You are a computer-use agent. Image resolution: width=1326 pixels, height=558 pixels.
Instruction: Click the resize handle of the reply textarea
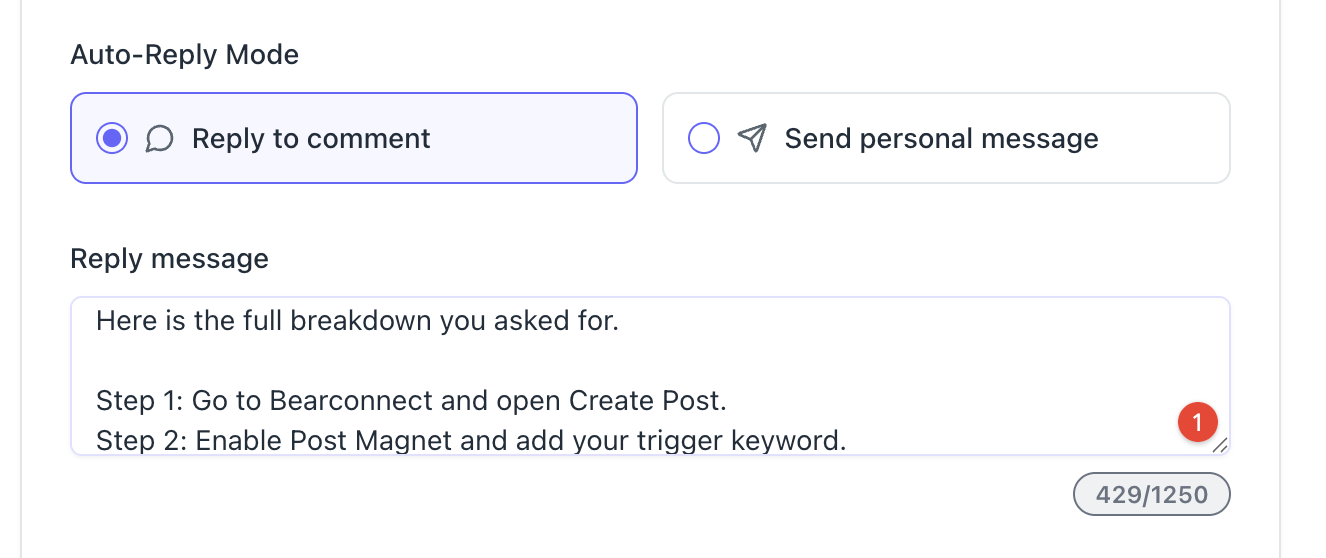[1219, 446]
